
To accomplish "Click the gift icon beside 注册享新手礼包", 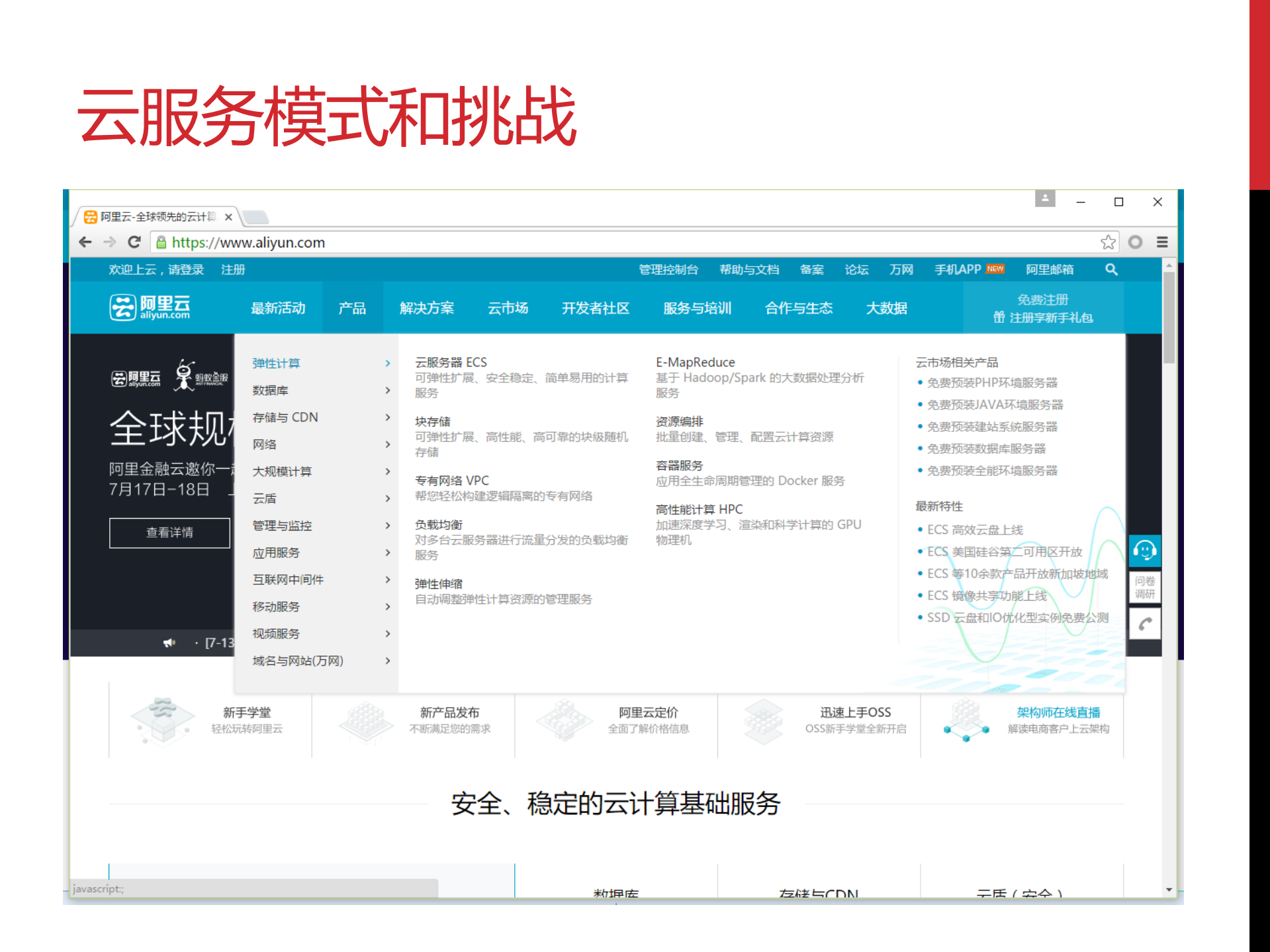I will point(1000,317).
